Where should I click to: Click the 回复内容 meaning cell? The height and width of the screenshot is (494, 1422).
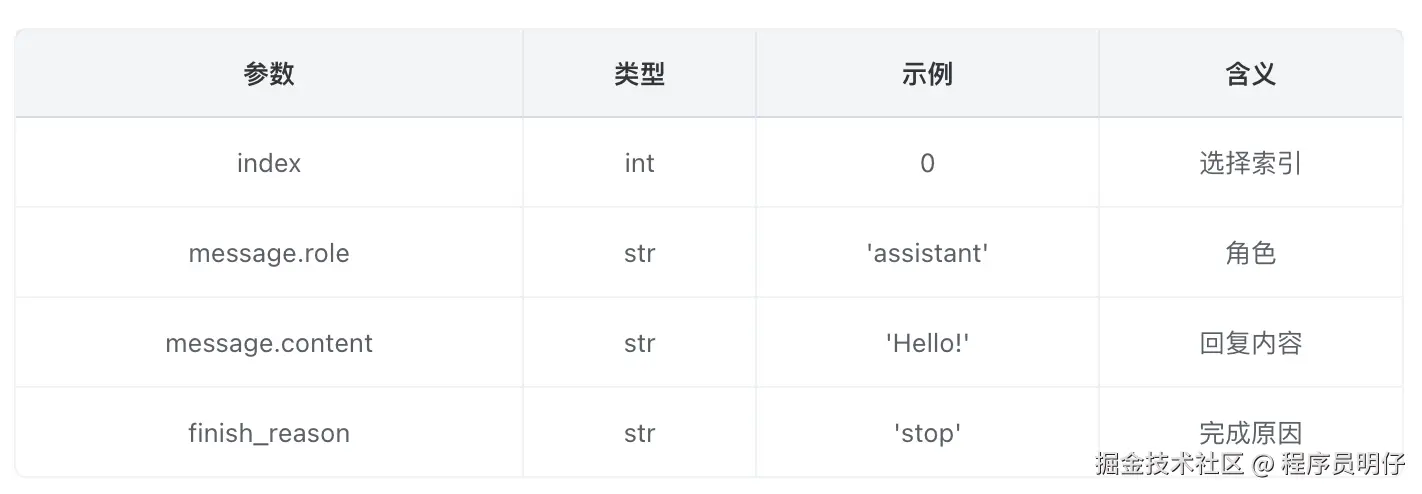[x=1250, y=343]
